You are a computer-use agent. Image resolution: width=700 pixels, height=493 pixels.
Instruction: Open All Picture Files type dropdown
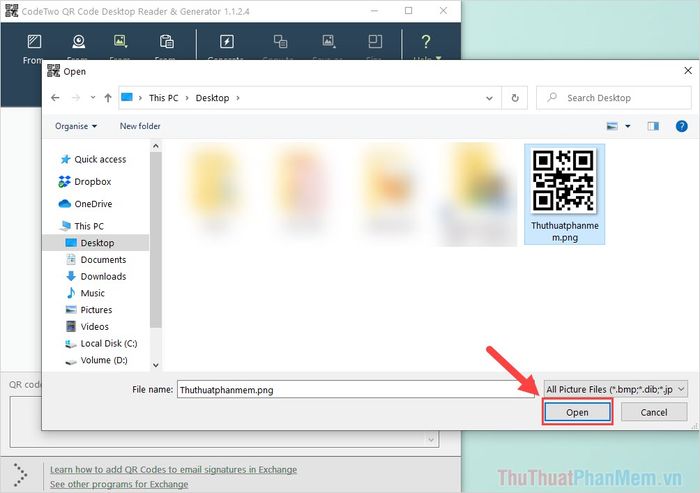[616, 389]
